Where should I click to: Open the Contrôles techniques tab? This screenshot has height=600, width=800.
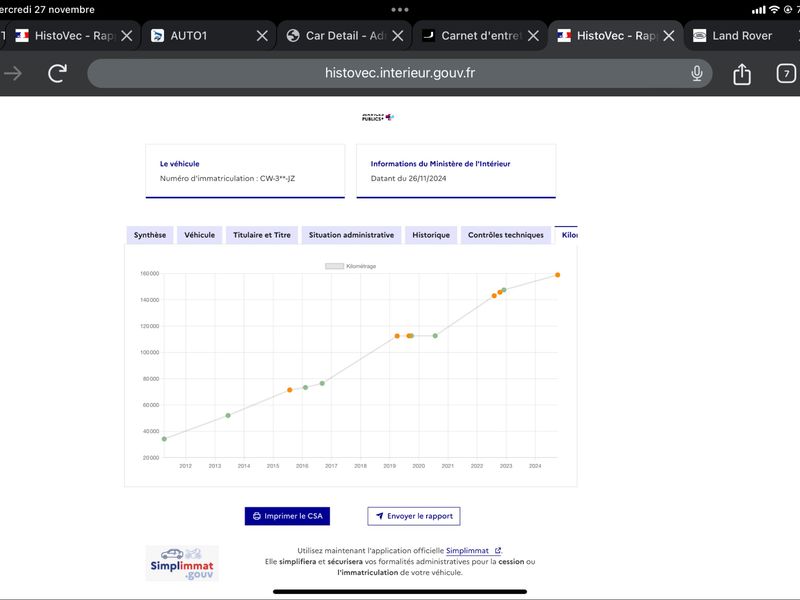pos(506,235)
